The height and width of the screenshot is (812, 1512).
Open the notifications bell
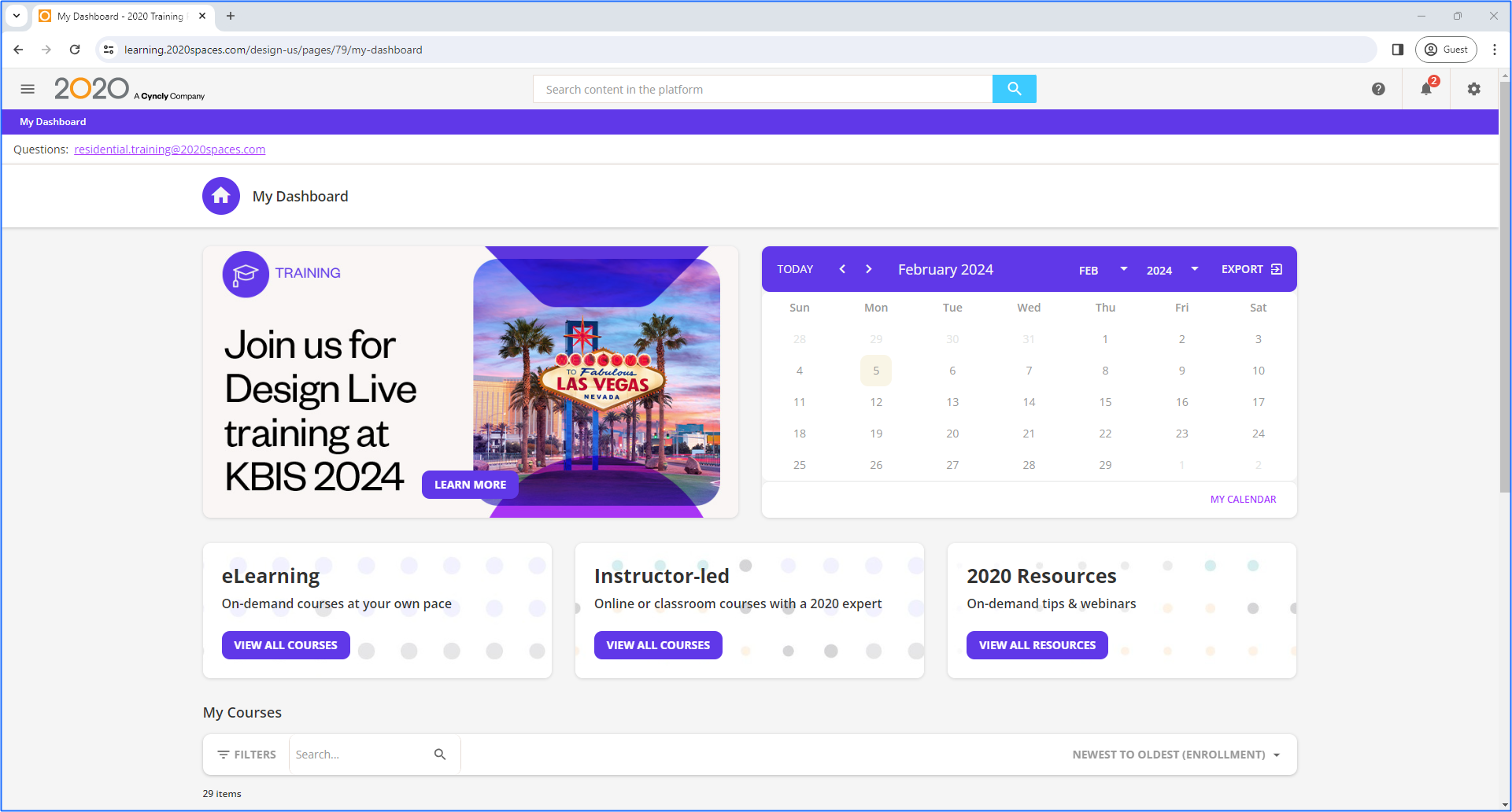(x=1427, y=88)
